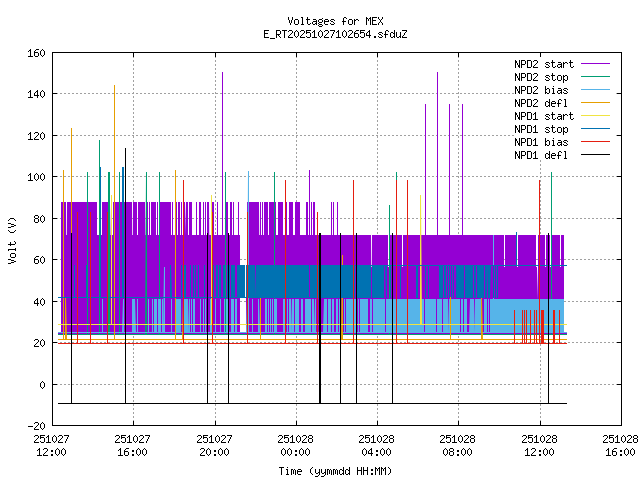This screenshot has height=480, width=640.
Task: Click the purple NPD2 start line sample
Action: 602,63
